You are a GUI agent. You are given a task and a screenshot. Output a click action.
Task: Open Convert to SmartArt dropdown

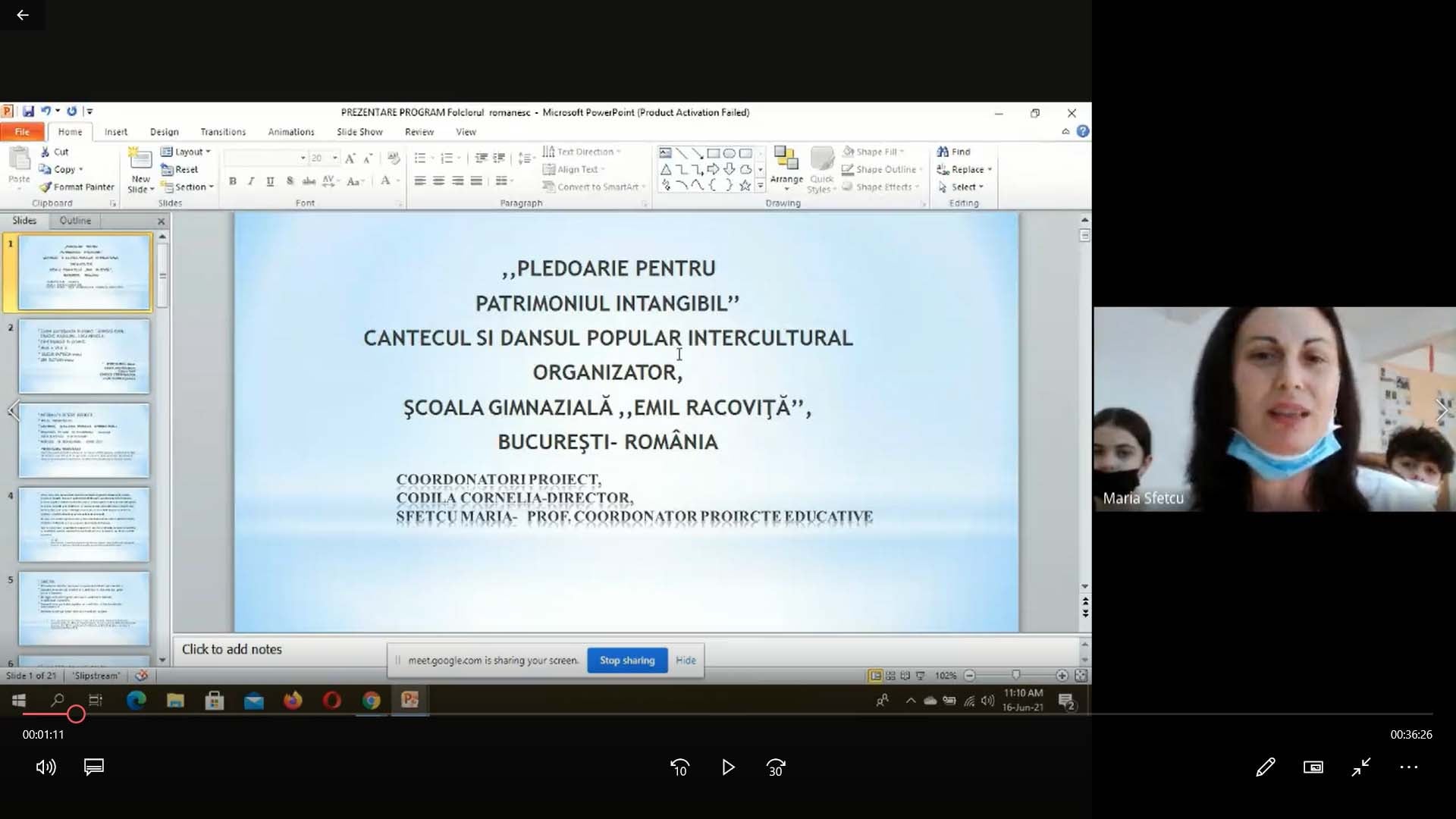click(594, 187)
